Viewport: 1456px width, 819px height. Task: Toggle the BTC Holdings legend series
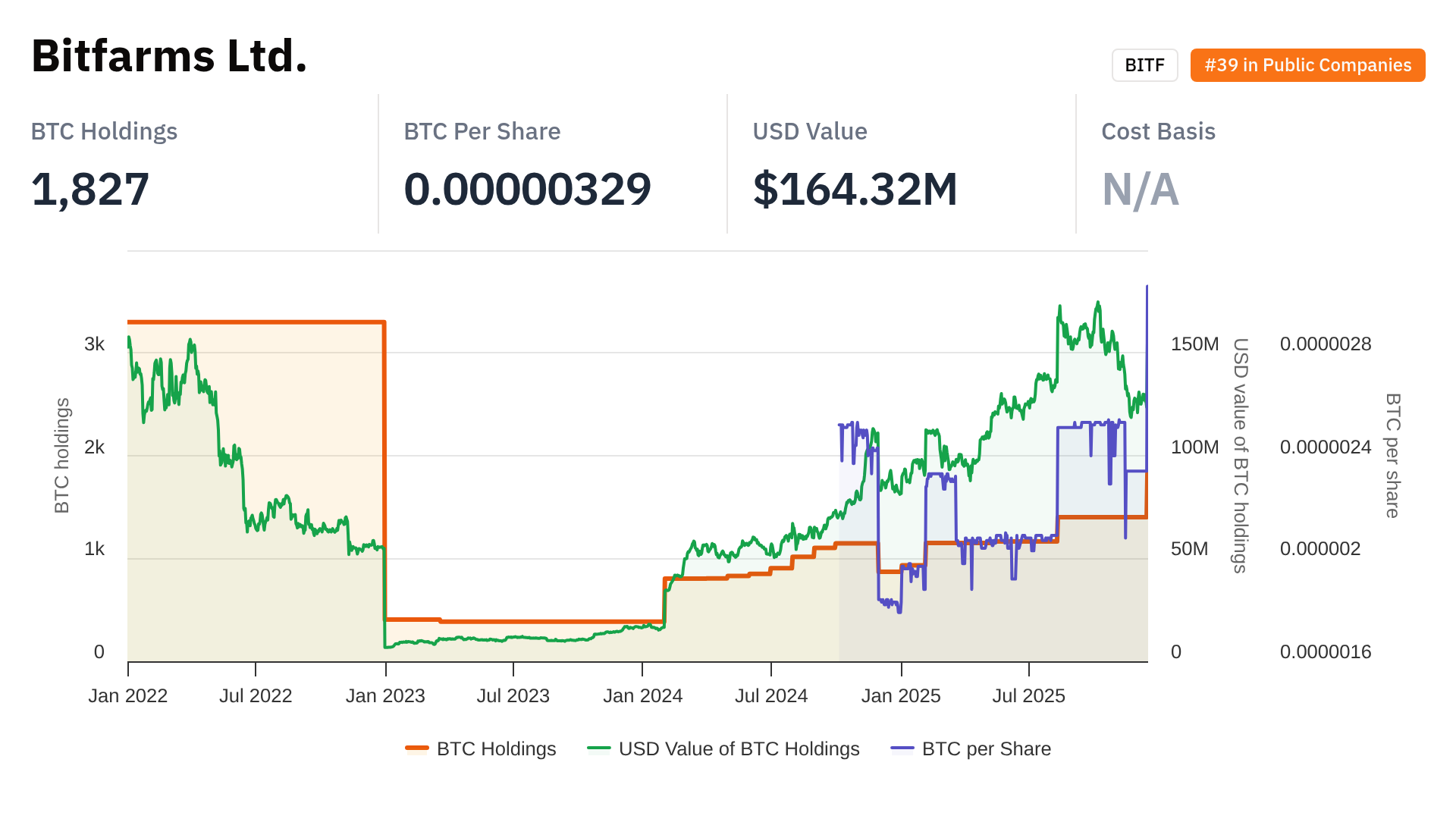click(496, 749)
